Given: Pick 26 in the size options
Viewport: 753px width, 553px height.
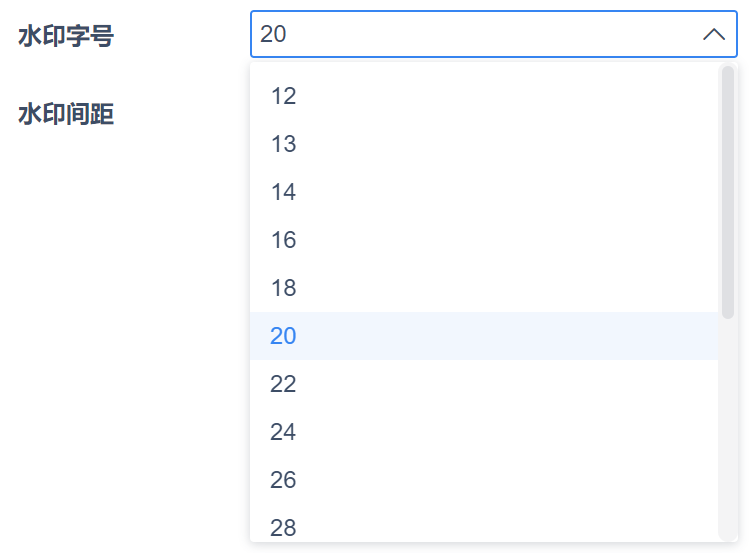Looking at the screenshot, I should pyautogui.click(x=284, y=480).
